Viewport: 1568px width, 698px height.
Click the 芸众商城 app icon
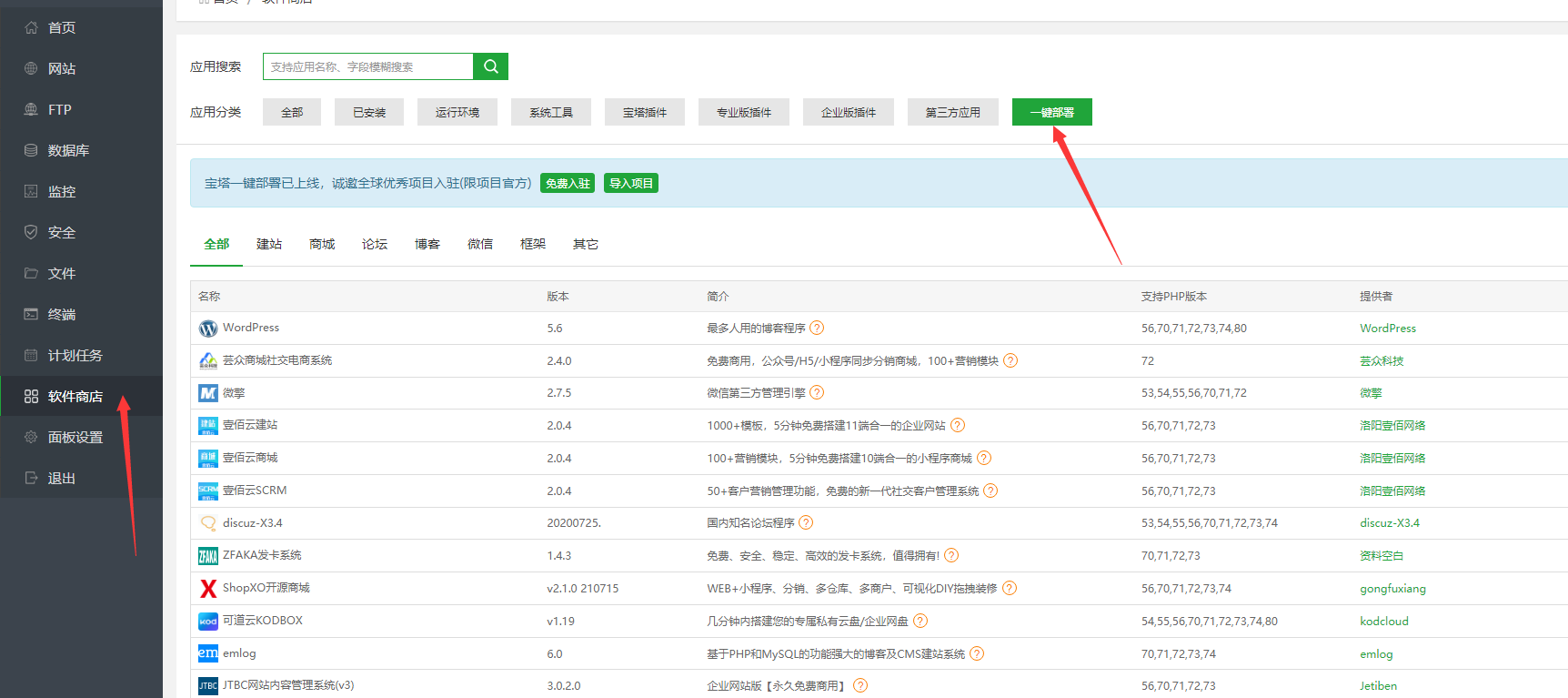pos(208,361)
